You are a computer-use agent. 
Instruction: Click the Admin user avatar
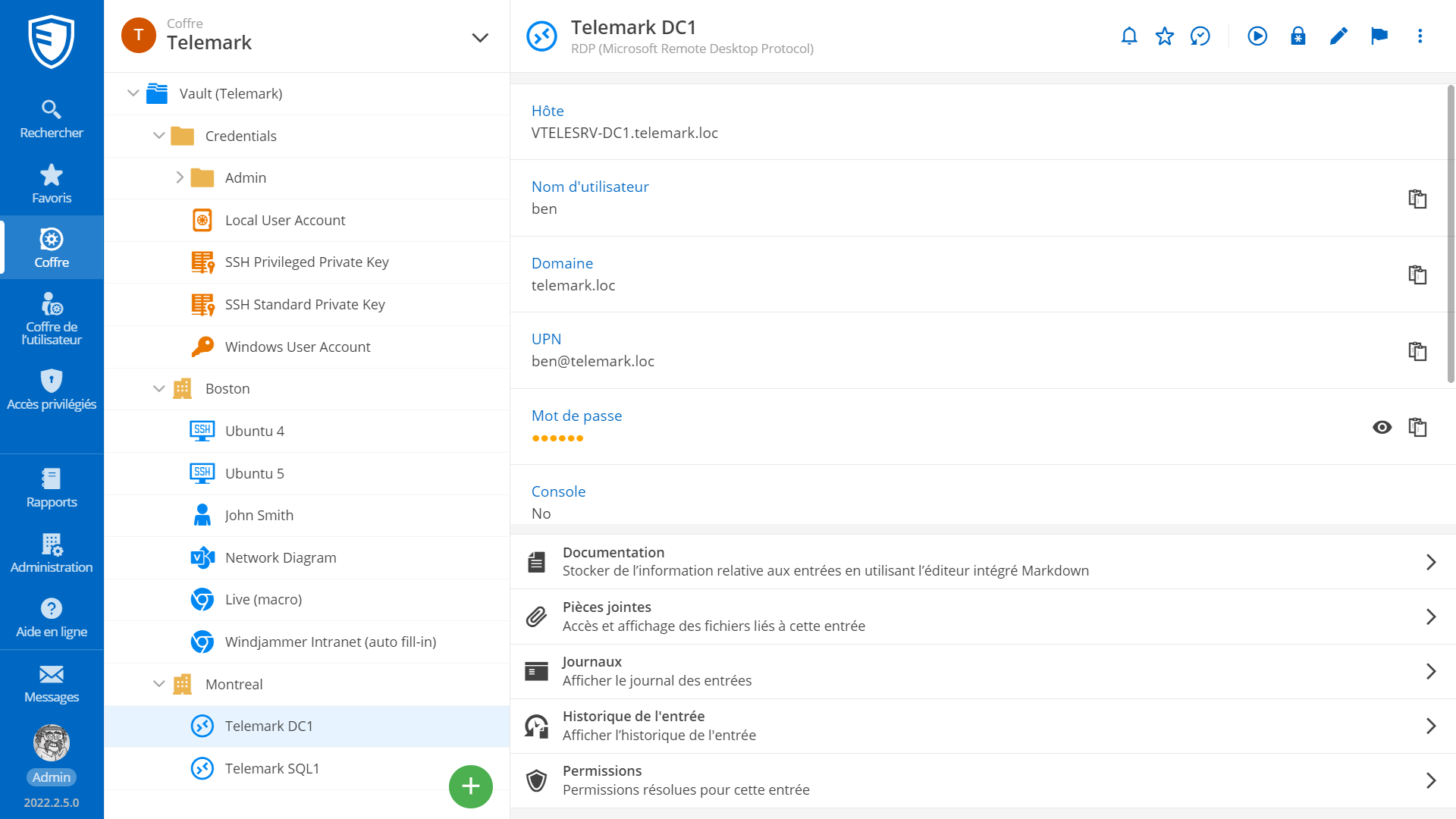coord(52,743)
